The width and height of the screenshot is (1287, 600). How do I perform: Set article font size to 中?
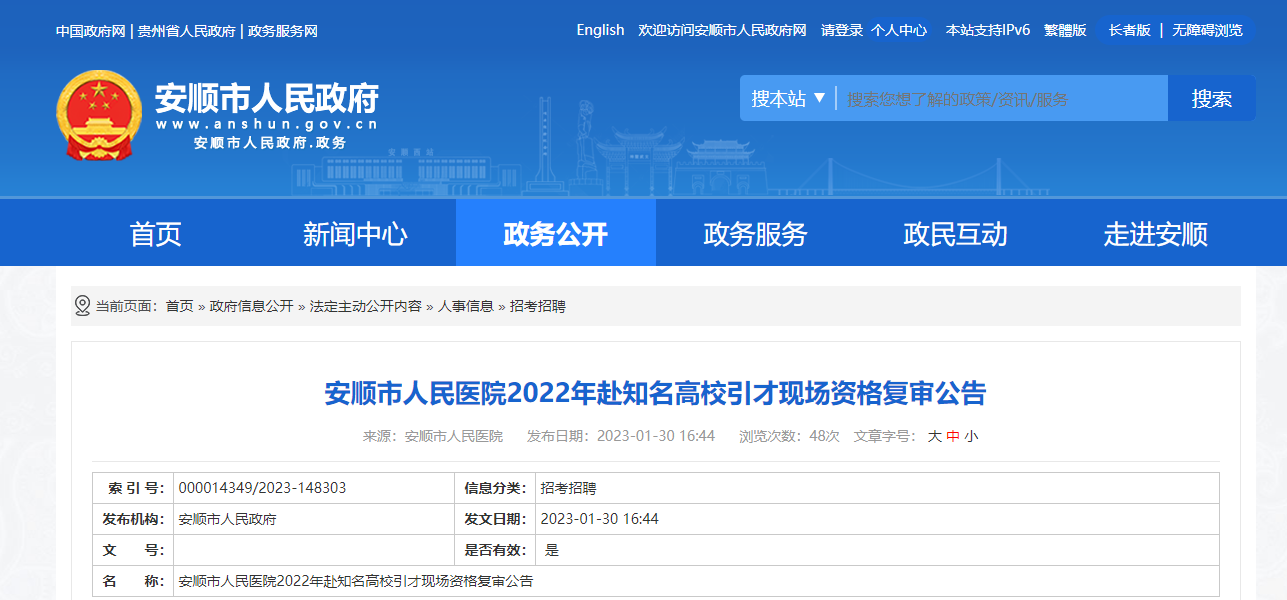pyautogui.click(x=953, y=436)
